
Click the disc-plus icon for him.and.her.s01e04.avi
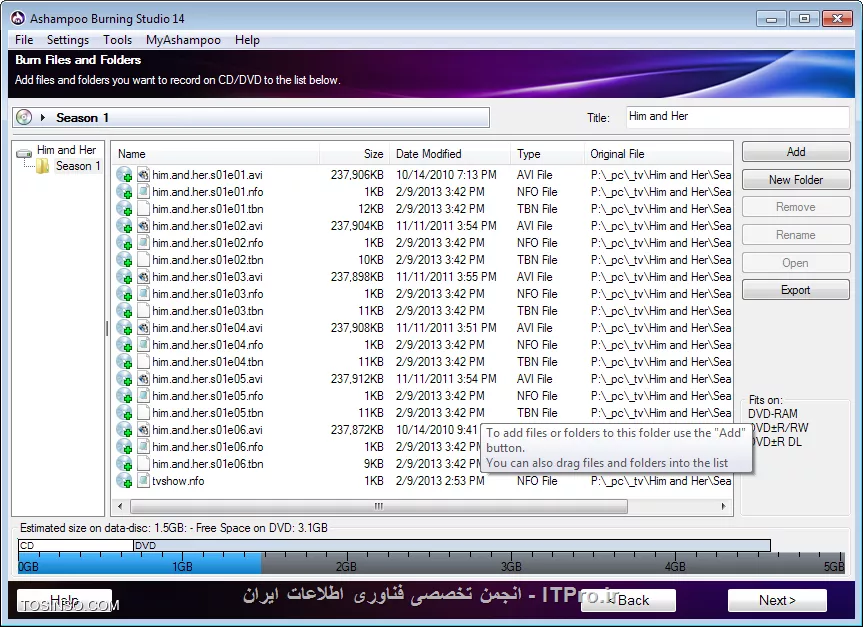[x=124, y=328]
